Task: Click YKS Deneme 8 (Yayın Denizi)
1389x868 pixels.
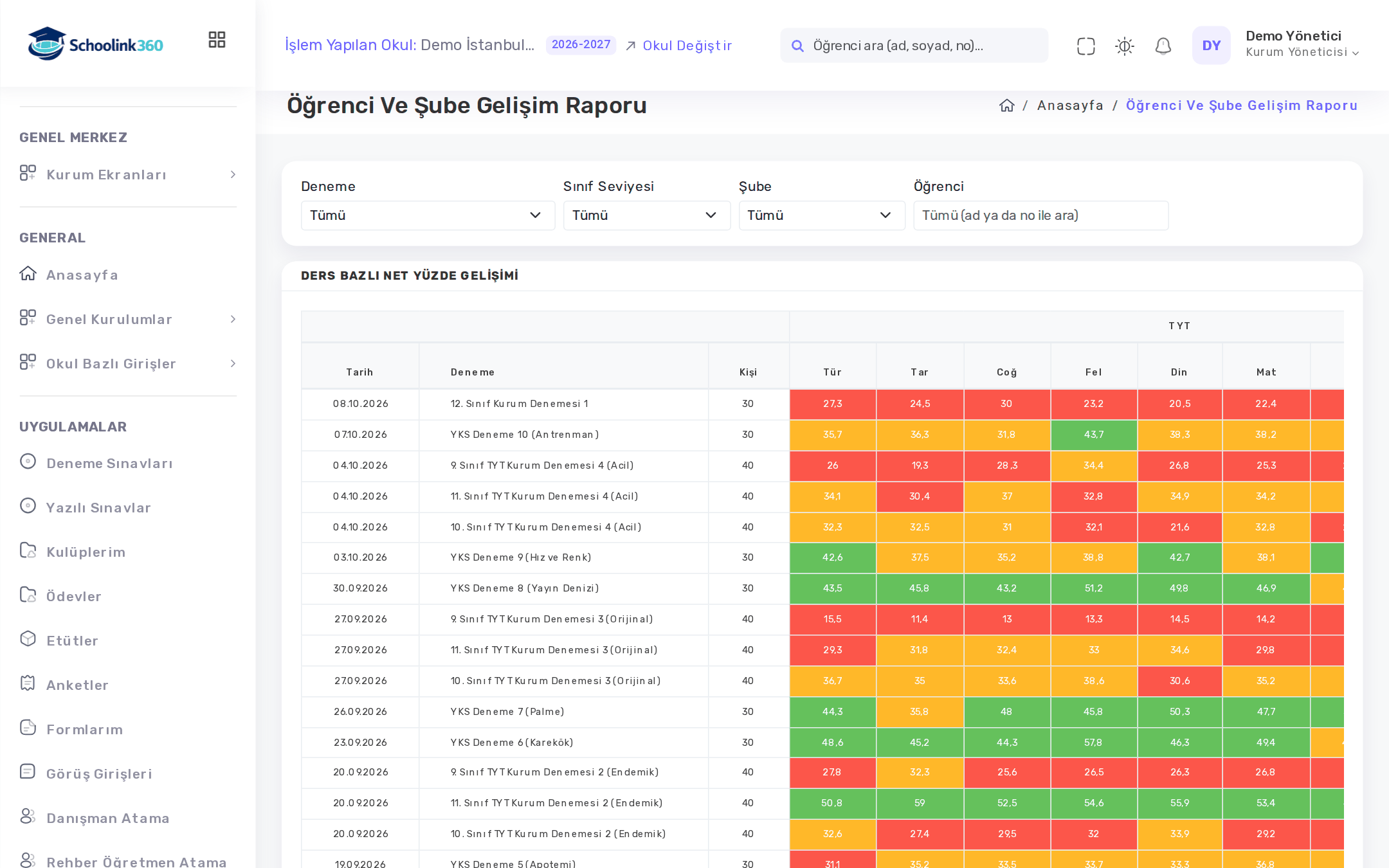Action: [525, 588]
